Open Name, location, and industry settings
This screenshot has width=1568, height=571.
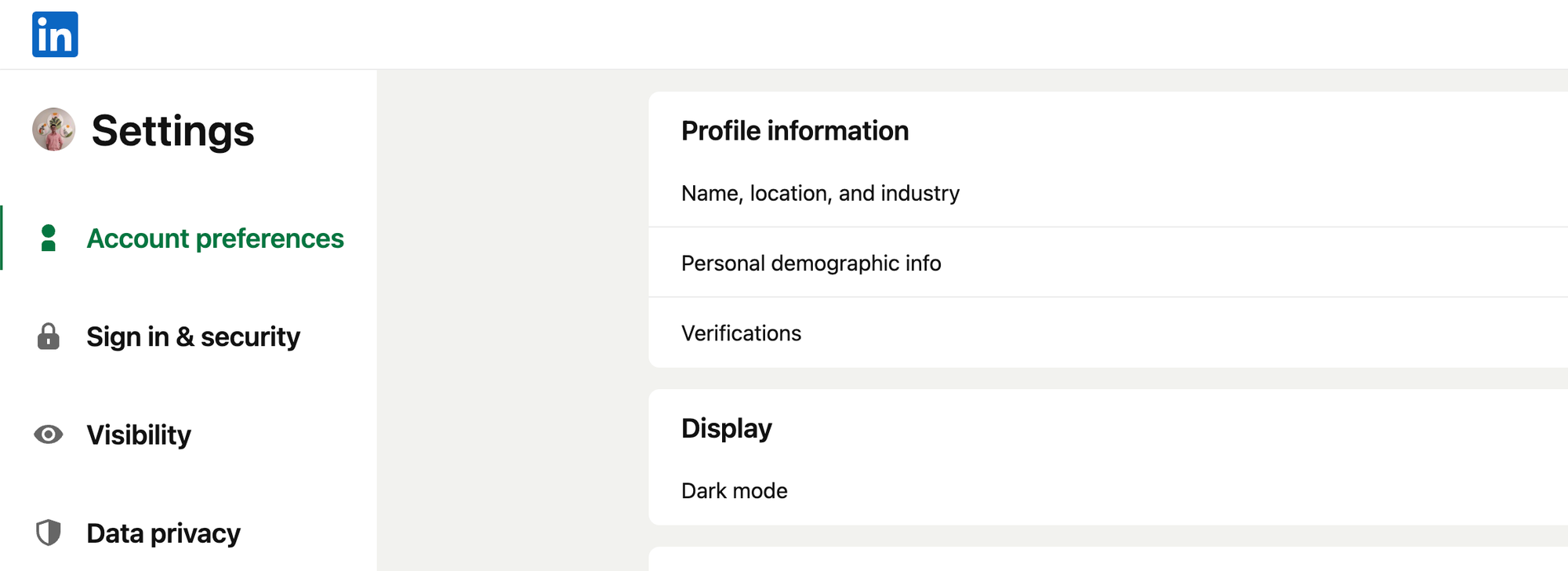click(x=820, y=193)
